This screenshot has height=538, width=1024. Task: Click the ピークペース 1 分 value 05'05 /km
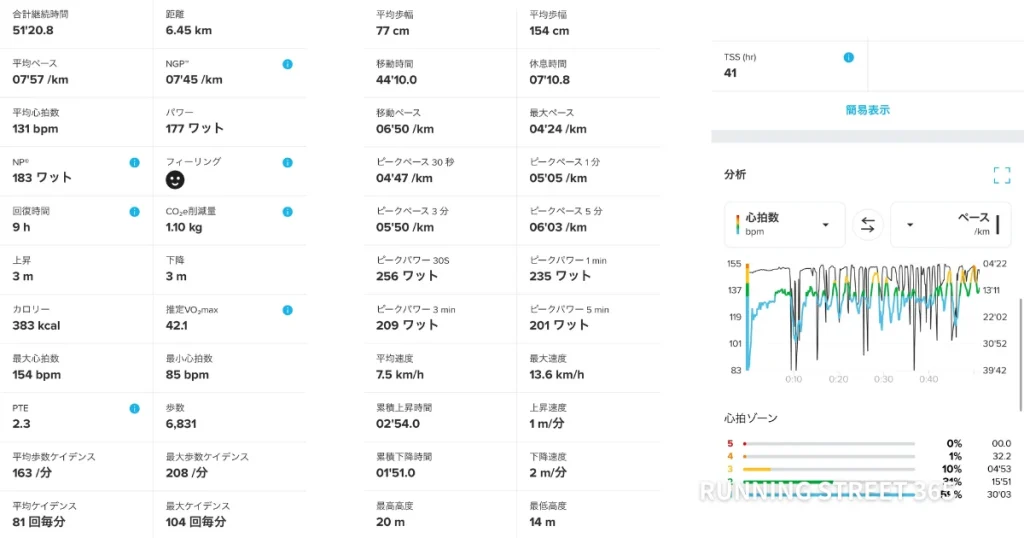pos(558,178)
